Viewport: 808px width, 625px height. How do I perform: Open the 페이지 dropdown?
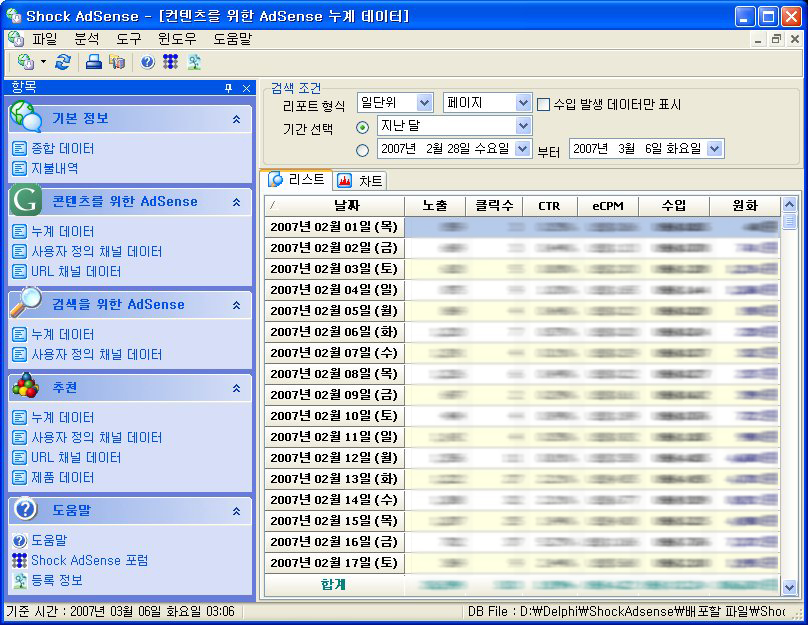(x=523, y=103)
